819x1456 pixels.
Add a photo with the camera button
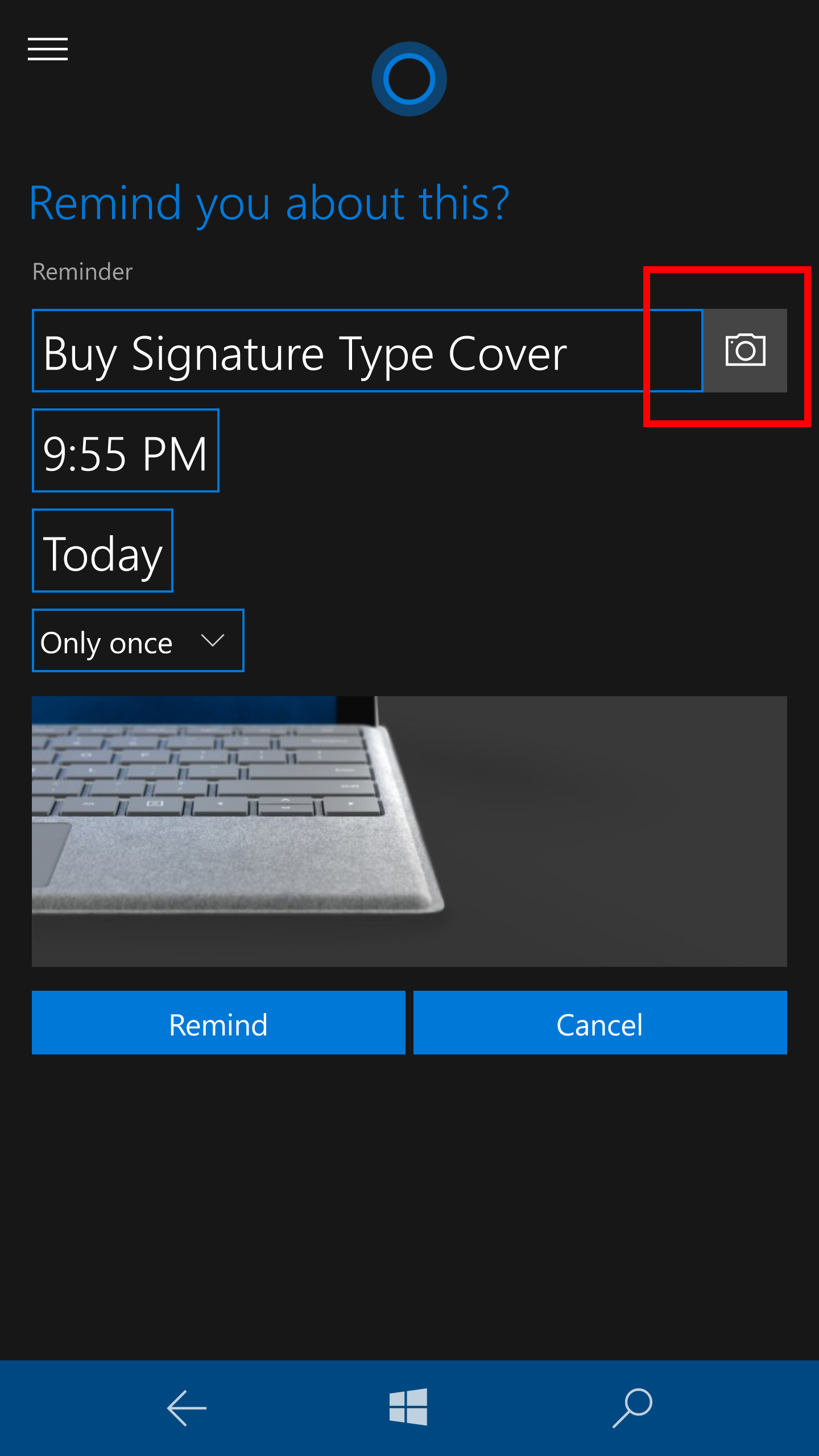[x=745, y=350]
